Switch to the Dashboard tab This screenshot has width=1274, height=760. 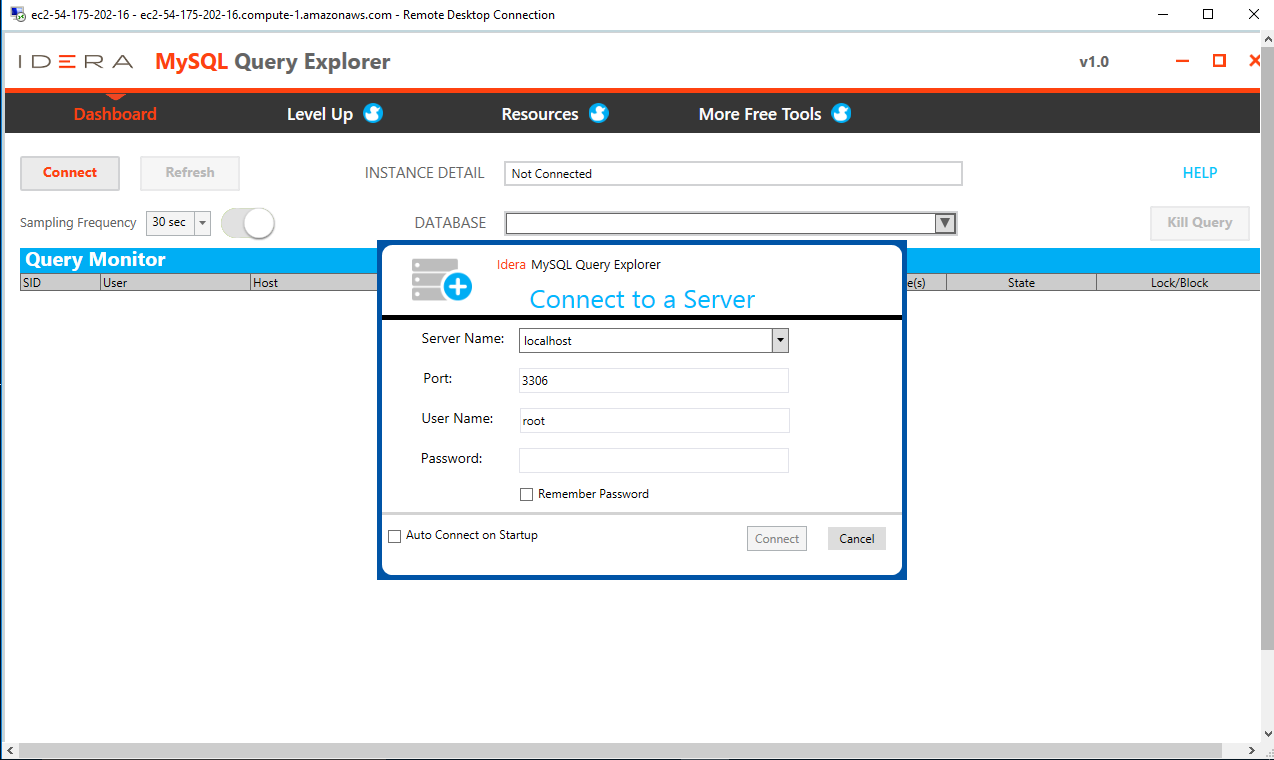pyautogui.click(x=114, y=113)
